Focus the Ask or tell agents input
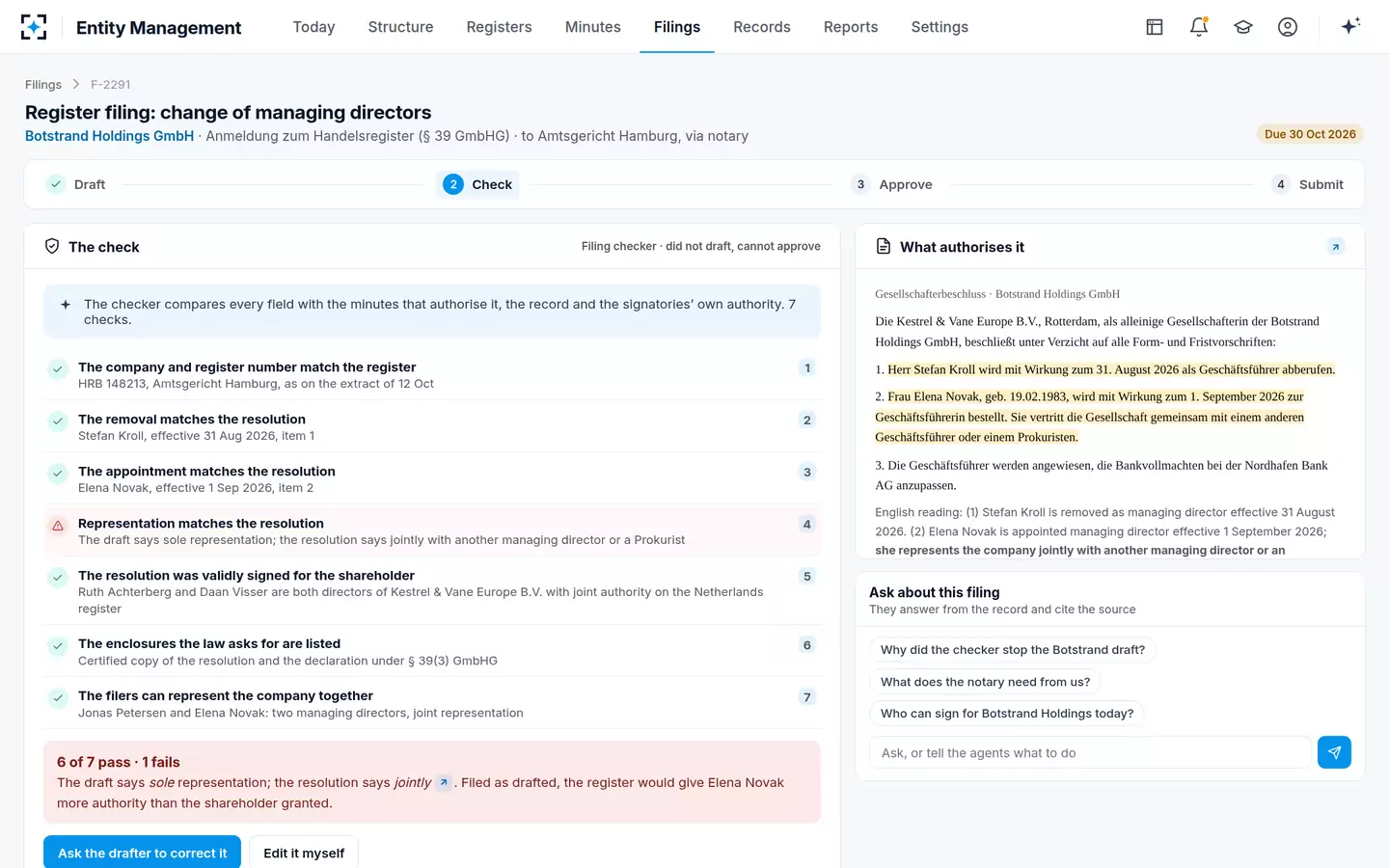The image size is (1389, 868). 1090,752
